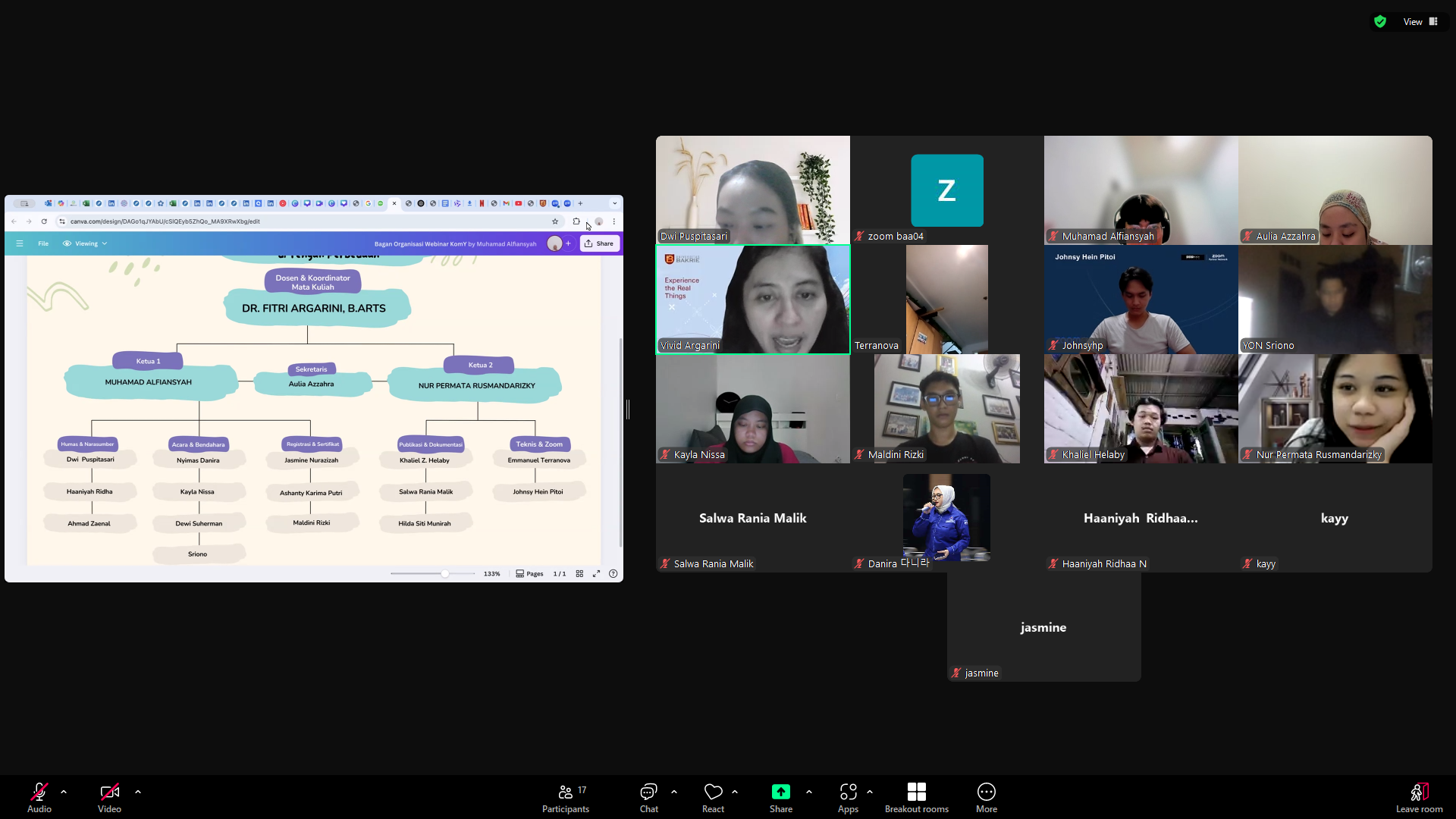
Task: Select Vivid Argarini's highlighted video tile
Action: pos(753,300)
